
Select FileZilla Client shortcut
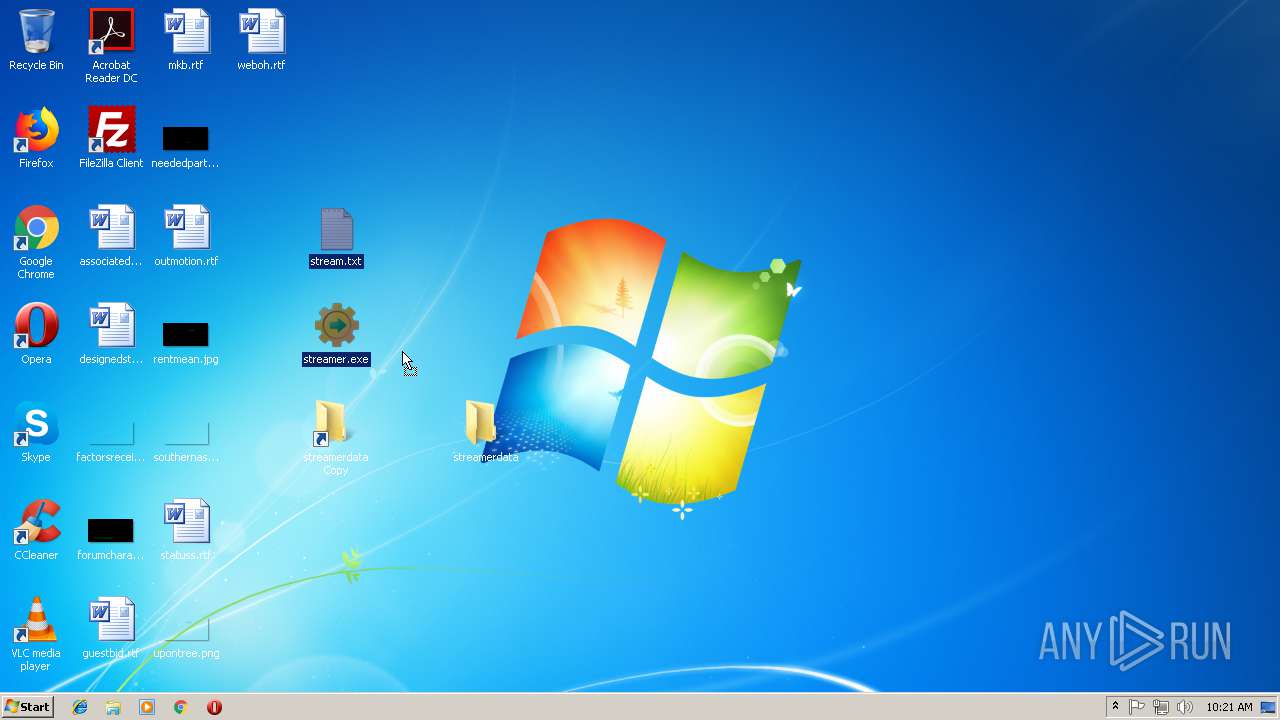coord(111,138)
